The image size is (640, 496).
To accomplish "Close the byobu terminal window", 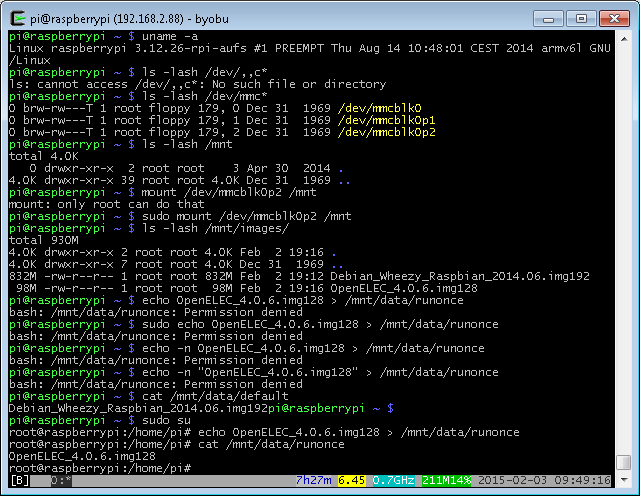I will pyautogui.click(x=614, y=19).
